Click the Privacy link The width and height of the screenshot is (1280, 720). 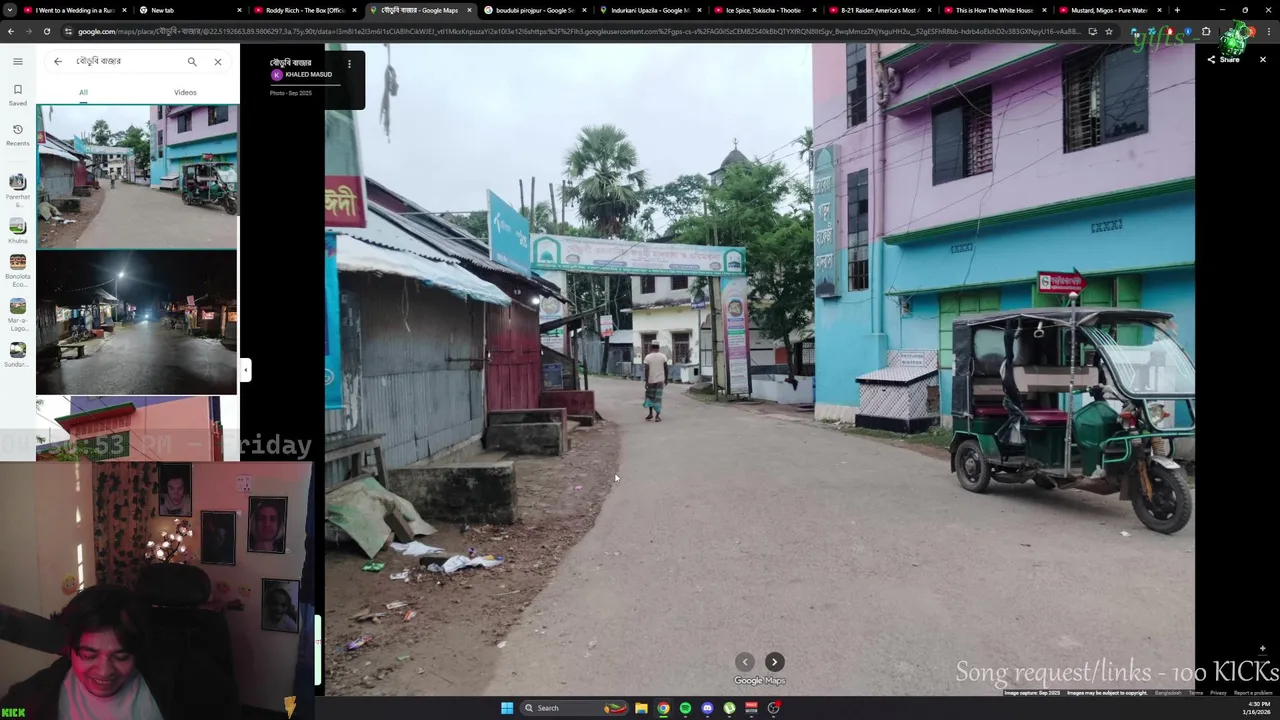coord(1218,693)
